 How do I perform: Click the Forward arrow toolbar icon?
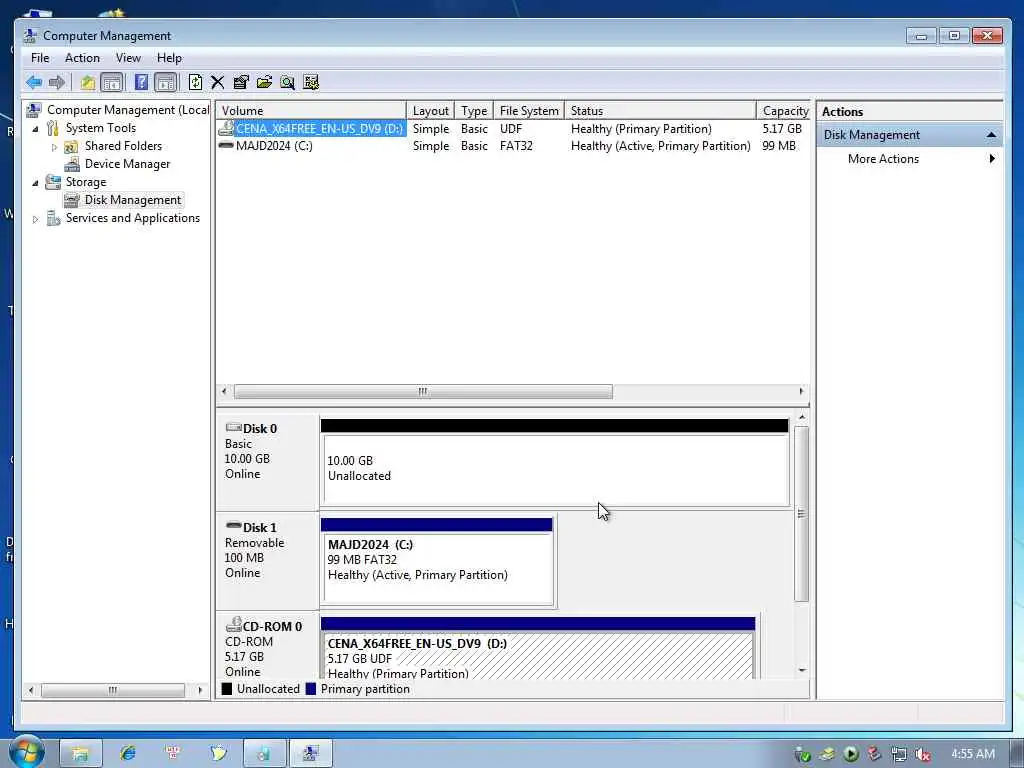57,82
